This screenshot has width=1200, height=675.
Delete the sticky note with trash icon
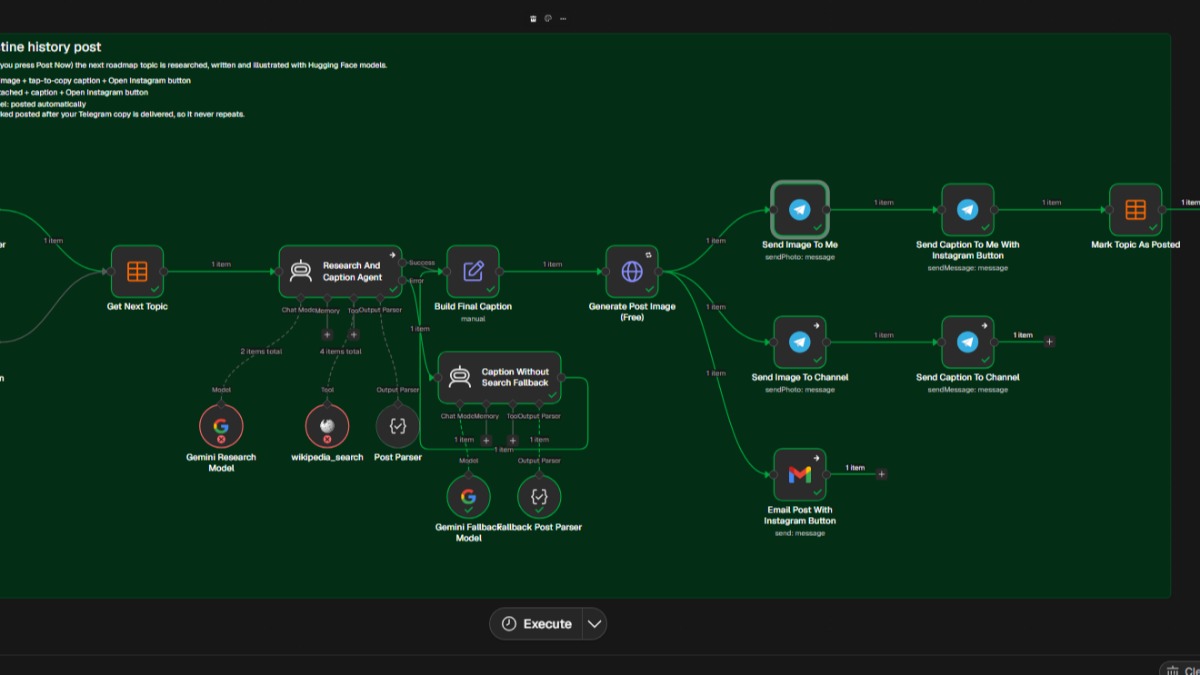[x=533, y=18]
